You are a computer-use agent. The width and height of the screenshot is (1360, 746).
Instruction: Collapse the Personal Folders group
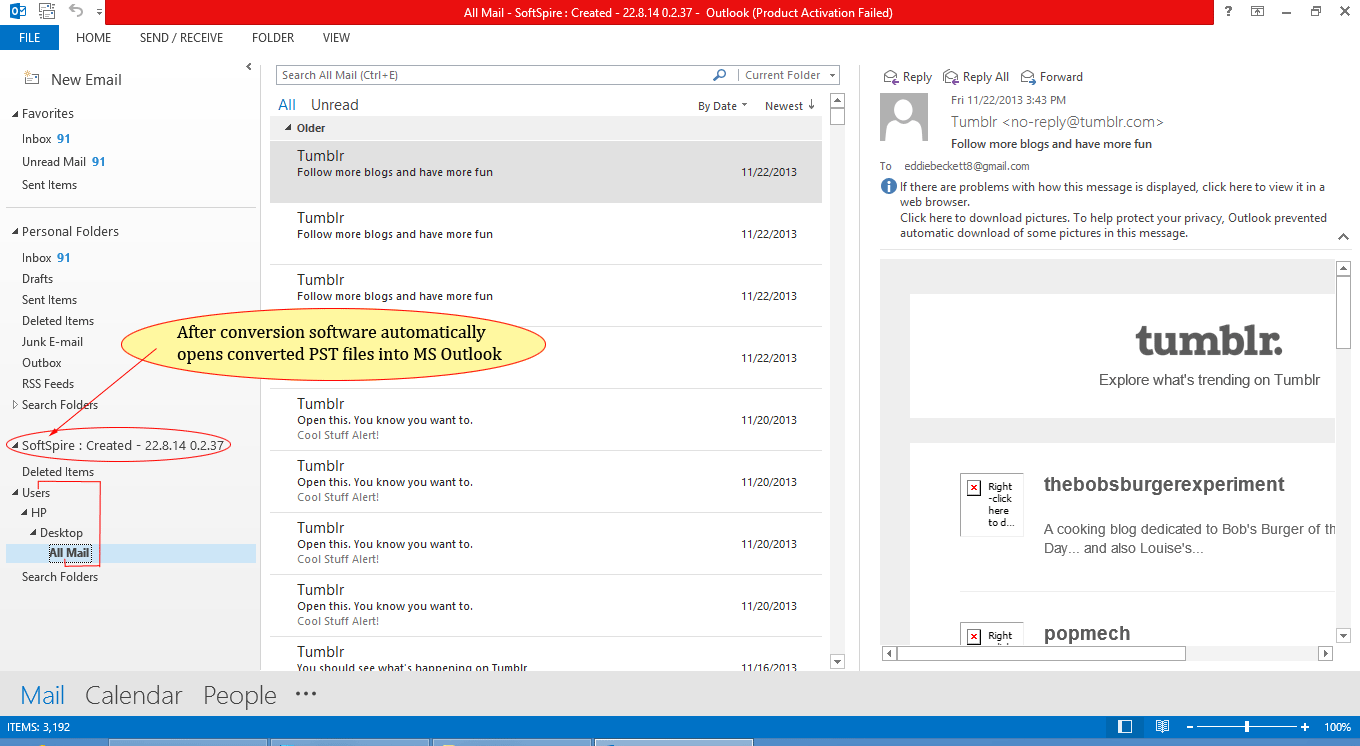(x=15, y=232)
